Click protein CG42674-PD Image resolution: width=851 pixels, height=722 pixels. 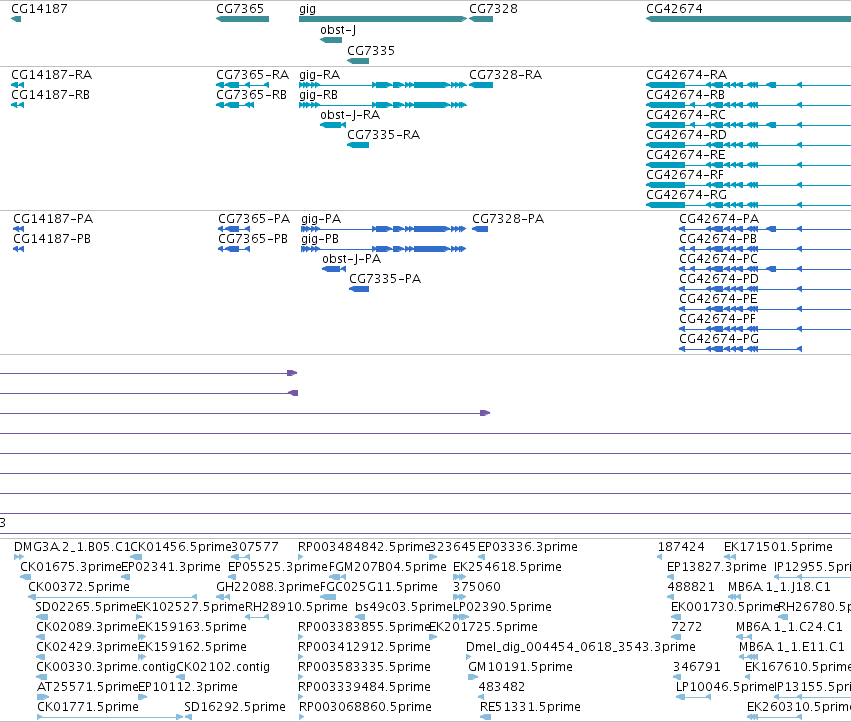(x=719, y=279)
